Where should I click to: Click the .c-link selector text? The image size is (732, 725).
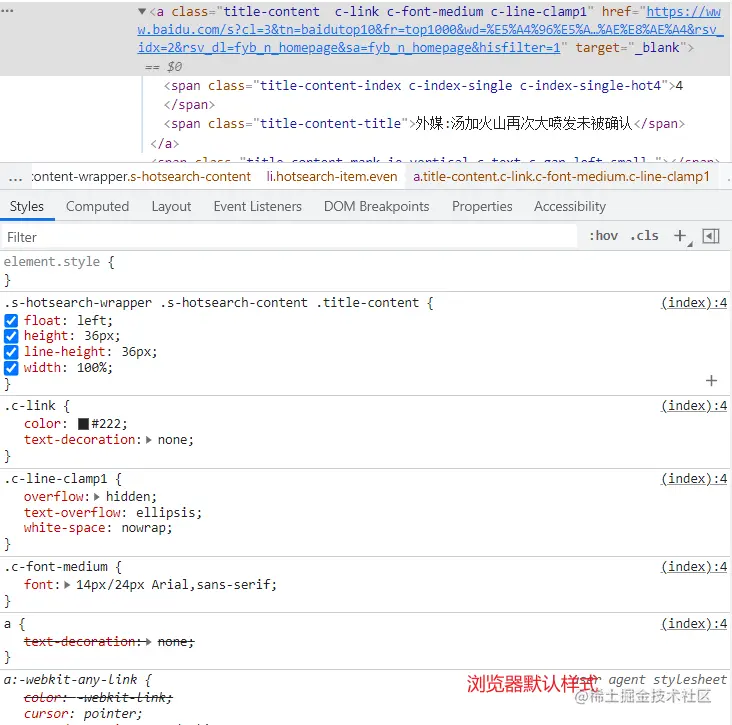30,406
